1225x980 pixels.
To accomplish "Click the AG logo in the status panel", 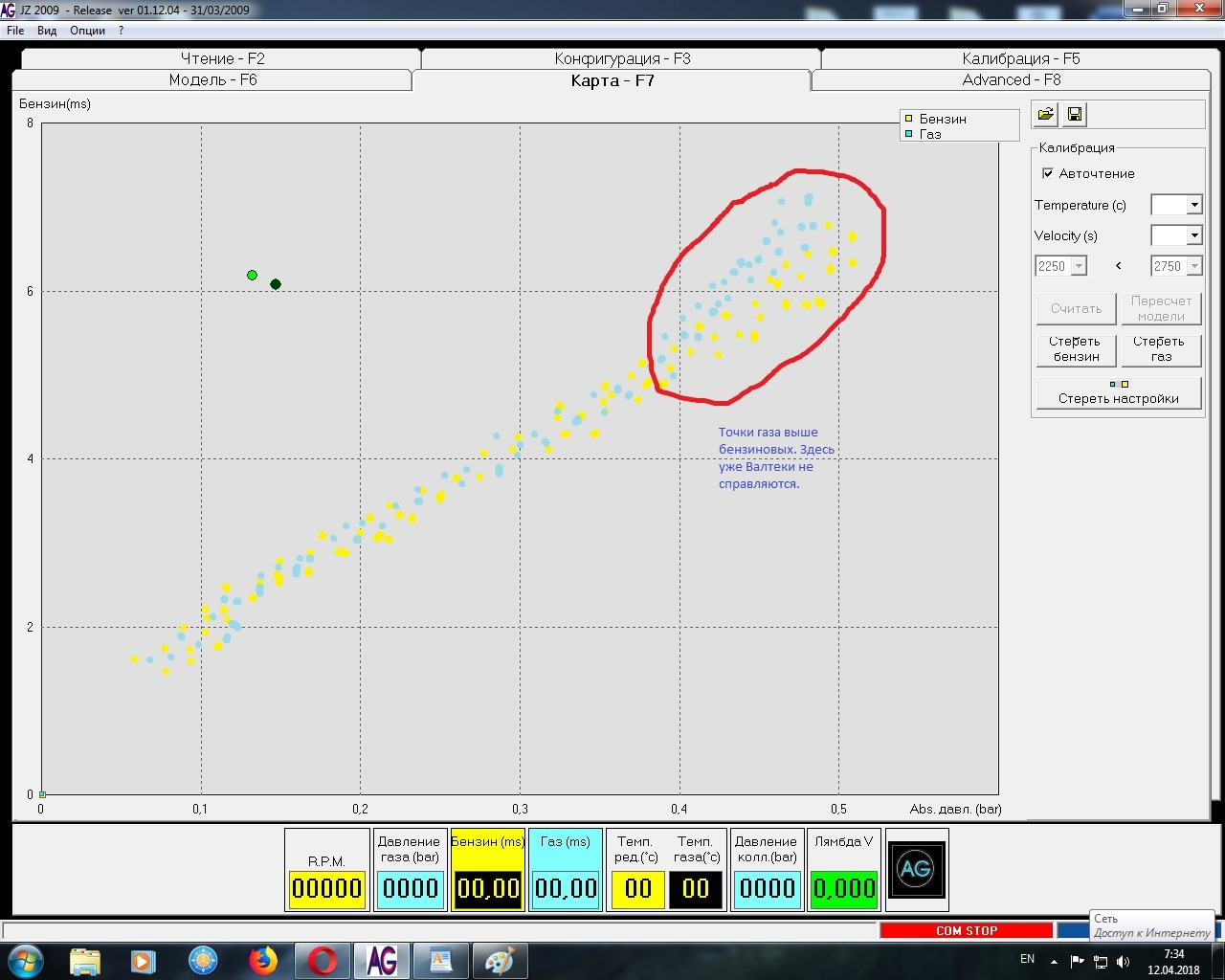I will tap(917, 870).
